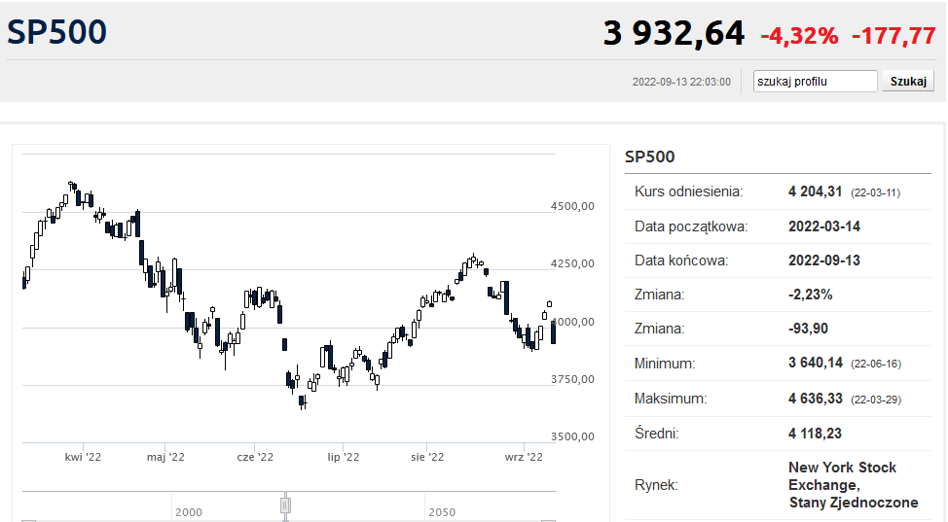
Task: Click the SP500 page title
Action: [x=57, y=32]
